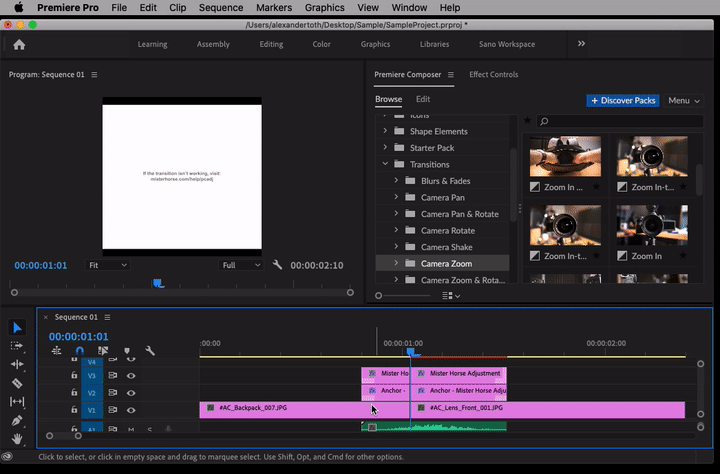The width and height of the screenshot is (720, 474).
Task: Adjust the Composer thumbnail size slider
Action: coord(378,296)
